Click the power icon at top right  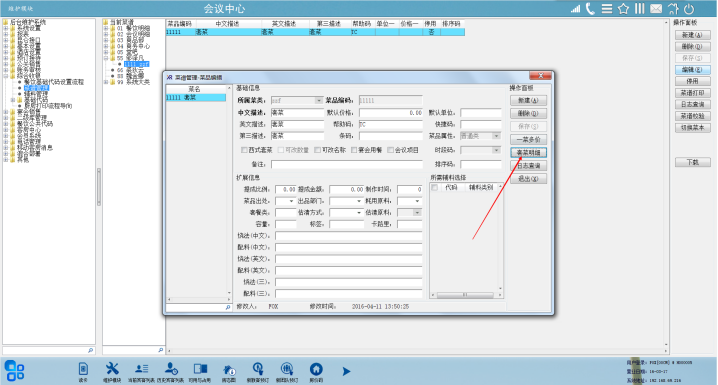(x=689, y=9)
